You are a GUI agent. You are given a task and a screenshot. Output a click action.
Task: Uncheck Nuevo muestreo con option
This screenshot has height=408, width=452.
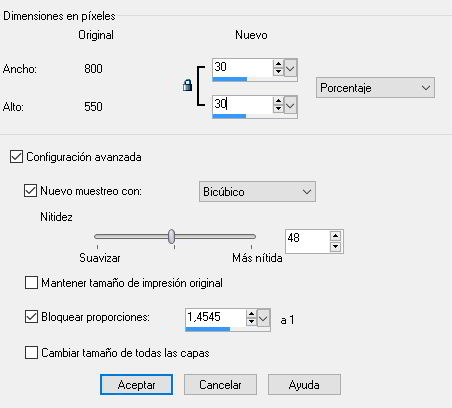tap(30, 191)
